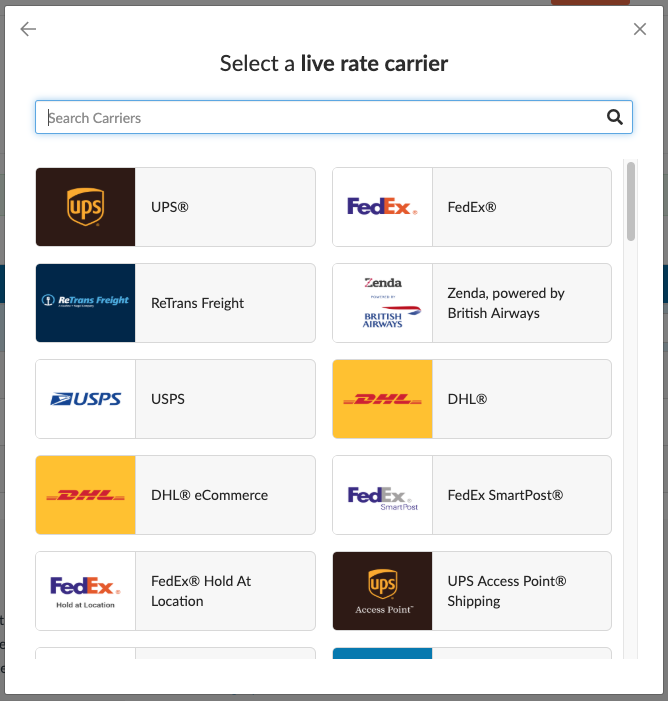Click the USPS eagle logo
668x701 pixels.
pyautogui.click(x=85, y=399)
